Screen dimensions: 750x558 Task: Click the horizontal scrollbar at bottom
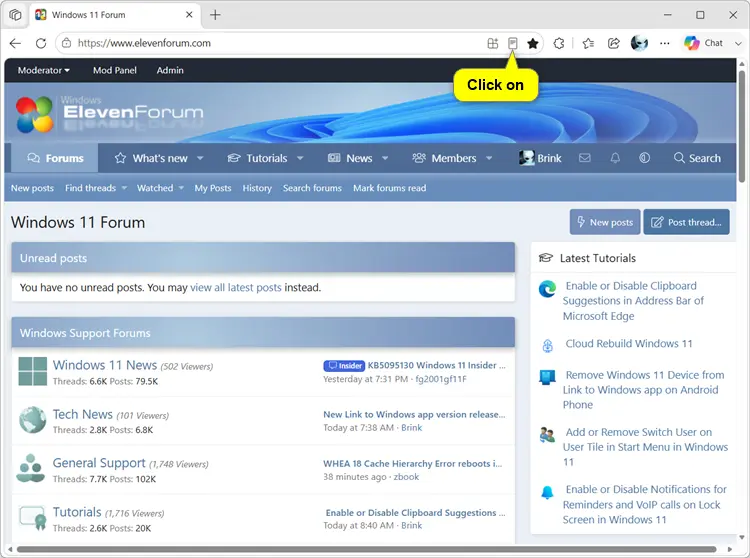click(366, 549)
